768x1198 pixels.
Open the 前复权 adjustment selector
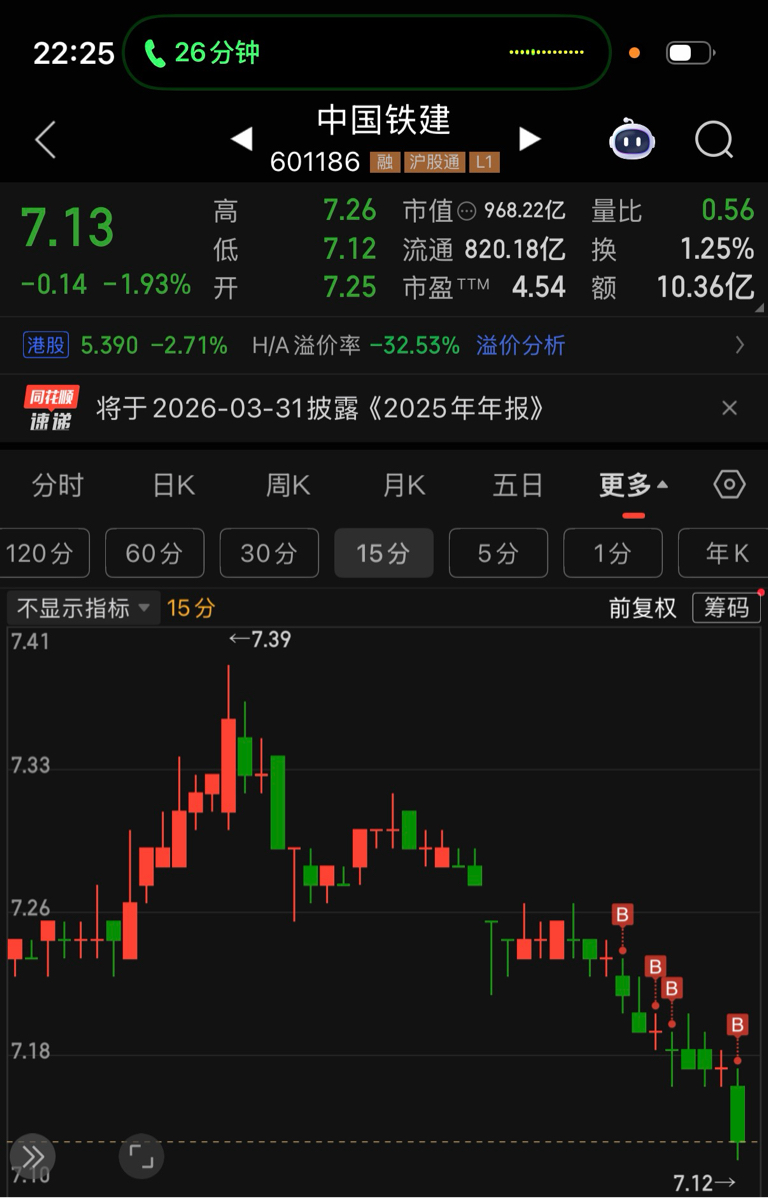point(643,608)
